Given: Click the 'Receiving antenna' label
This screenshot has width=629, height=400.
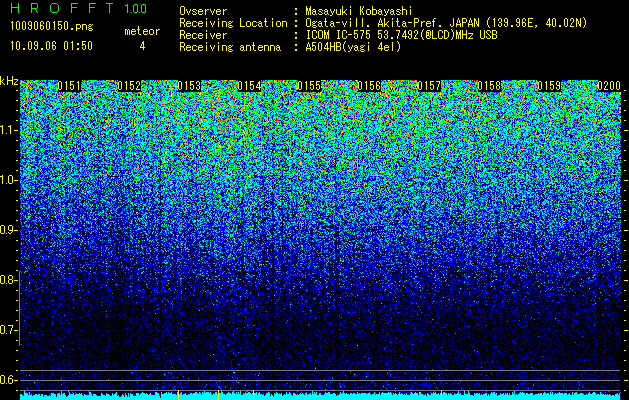Looking at the screenshot, I should tap(230, 47).
